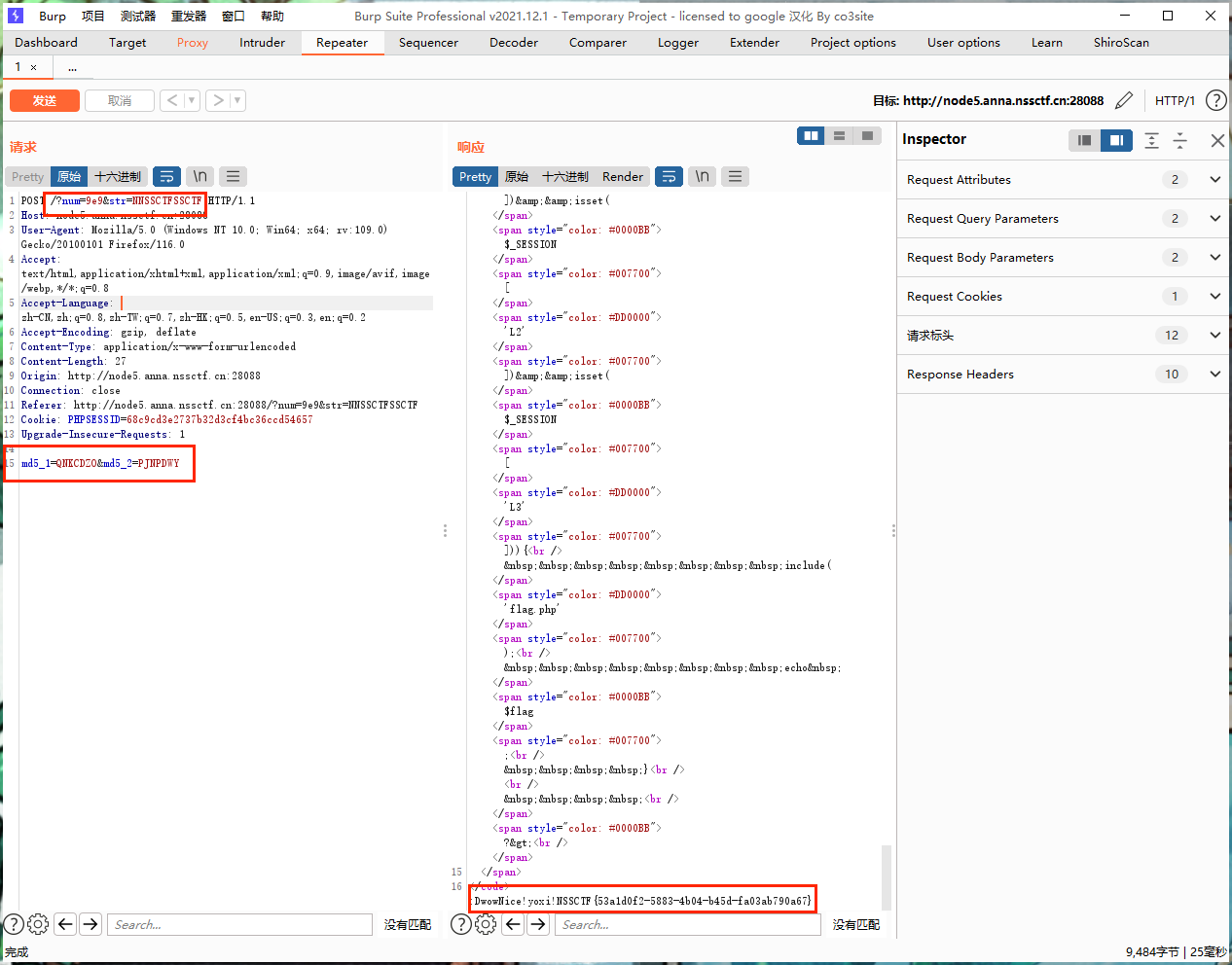This screenshot has height=965, width=1232.
Task: Select 原始 view in response pane
Action: [x=517, y=176]
